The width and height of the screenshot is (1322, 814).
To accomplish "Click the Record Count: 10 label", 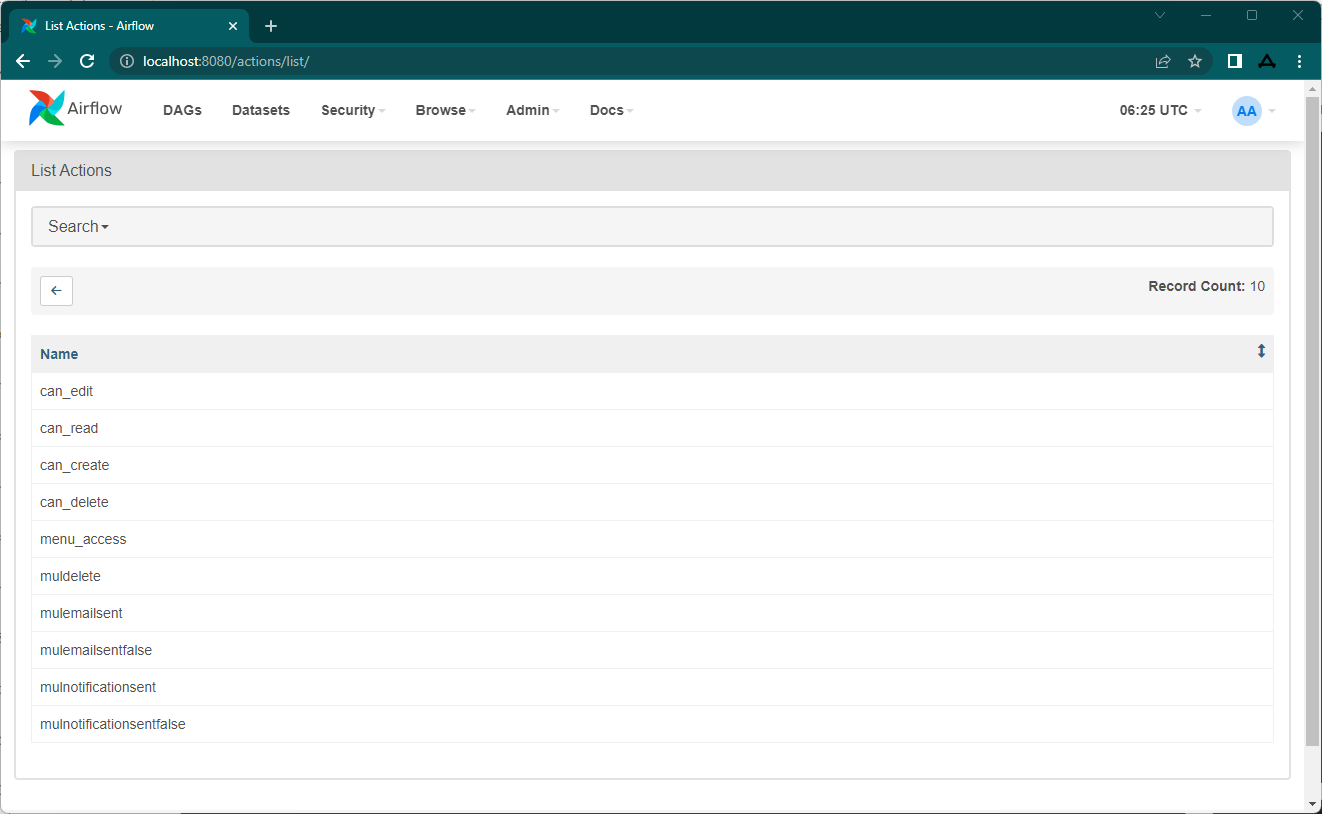I will [x=1206, y=286].
